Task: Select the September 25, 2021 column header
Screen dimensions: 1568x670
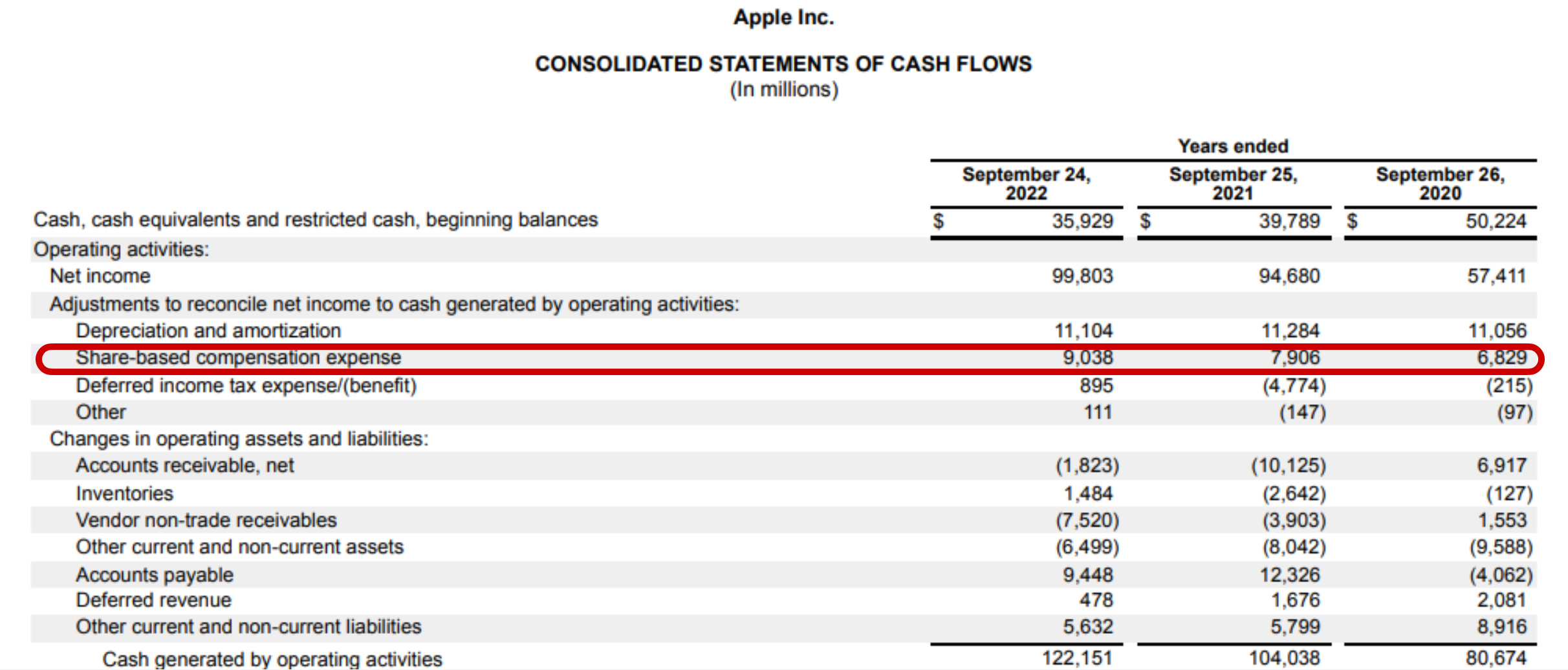Action: point(1233,184)
